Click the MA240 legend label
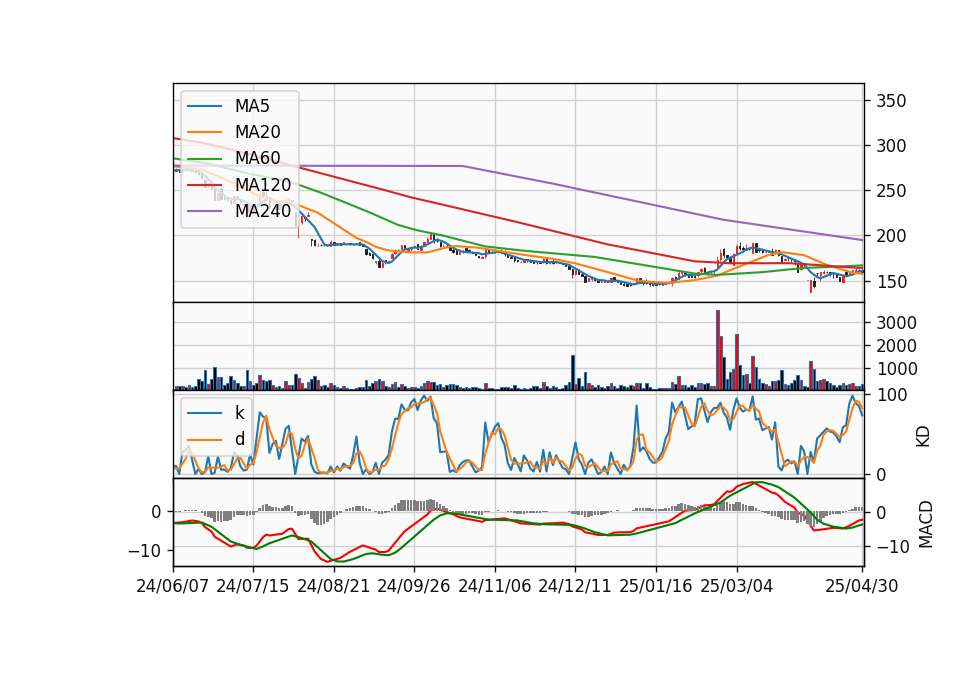 [263, 211]
